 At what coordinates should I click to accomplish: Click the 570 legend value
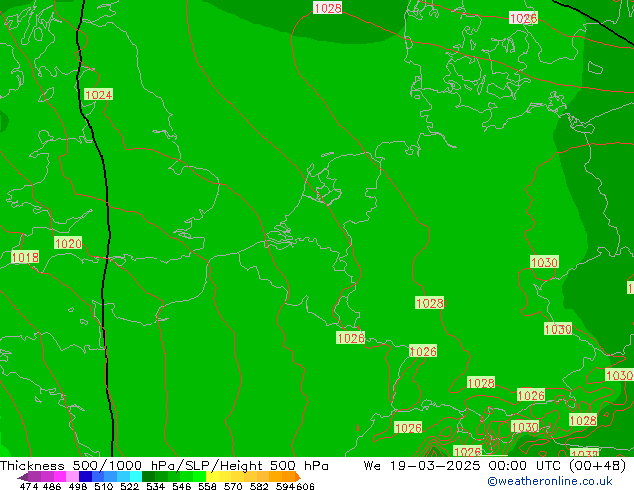pyautogui.click(x=233, y=486)
